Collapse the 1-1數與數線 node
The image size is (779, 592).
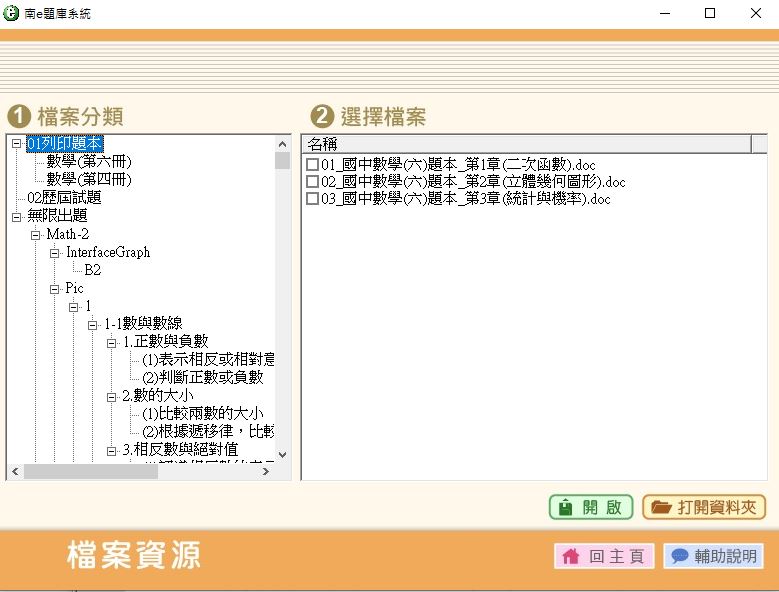point(93,325)
